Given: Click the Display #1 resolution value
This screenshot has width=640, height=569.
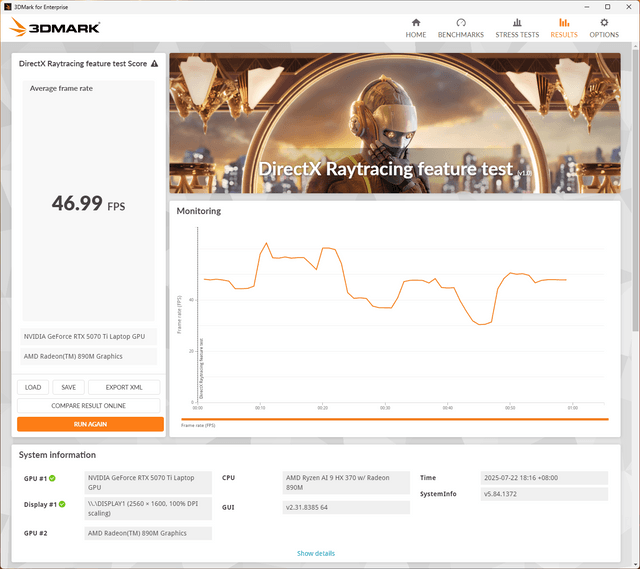Looking at the screenshot, I should (148, 509).
